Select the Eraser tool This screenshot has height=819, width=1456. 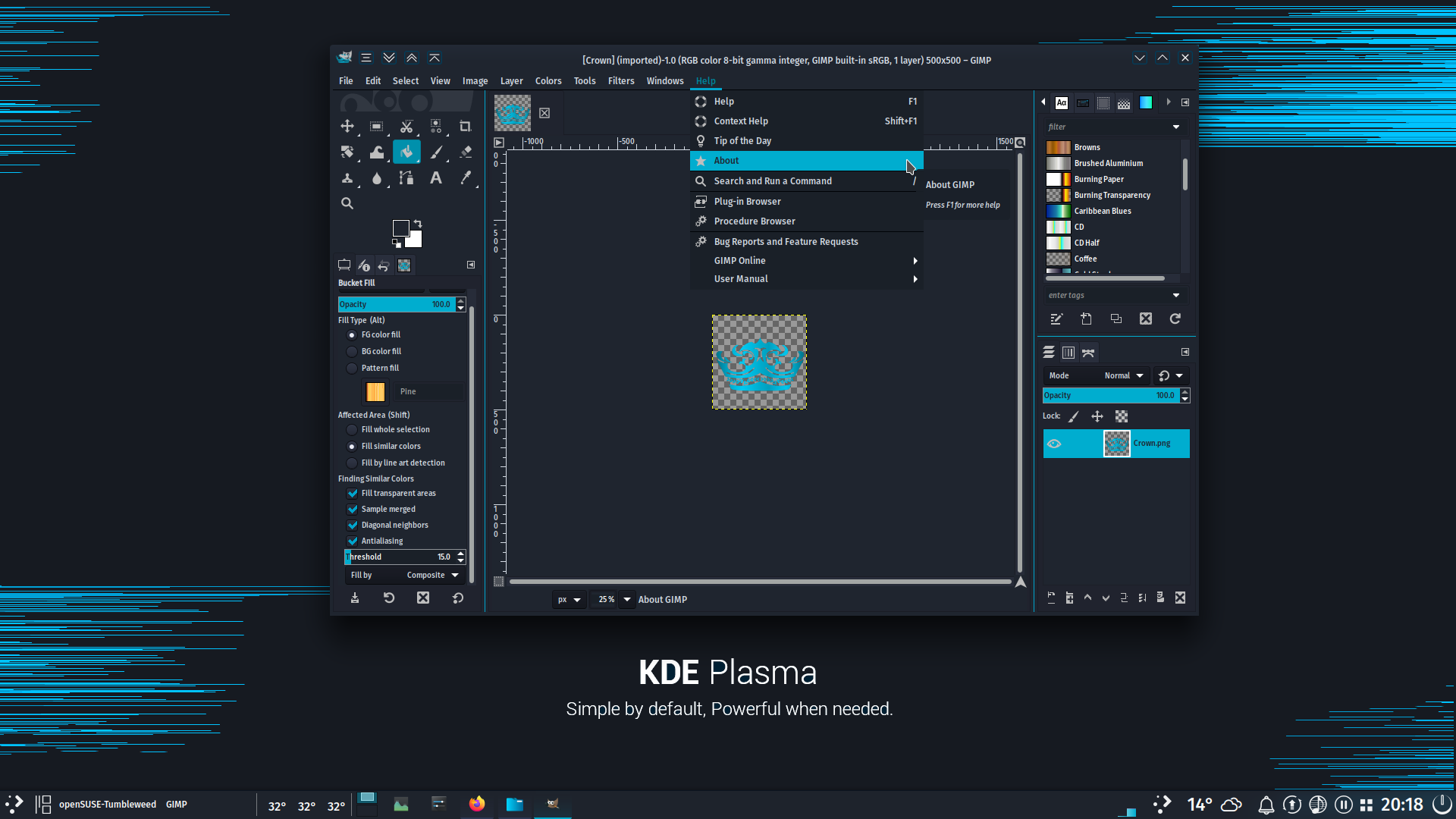coord(466,152)
